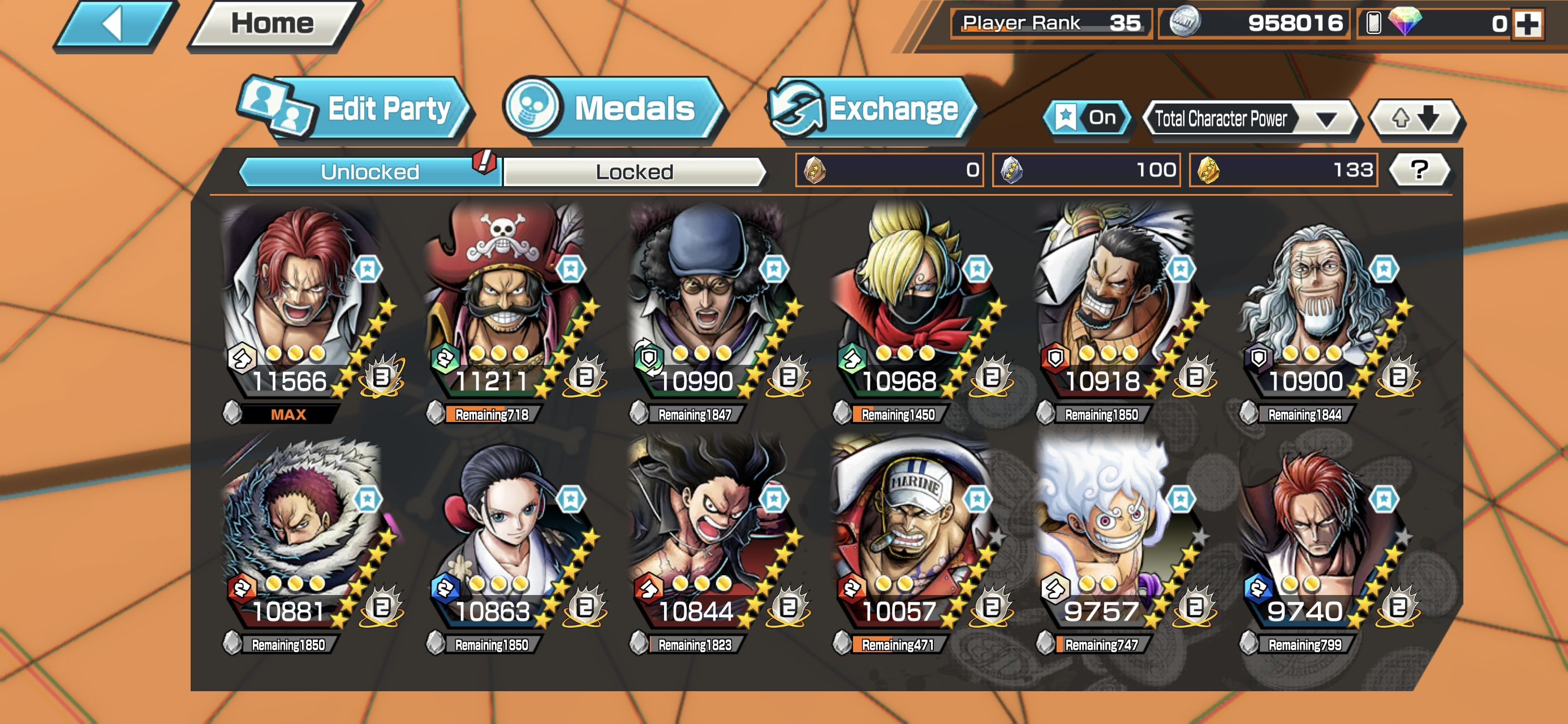Click the back arrow button
1568x724 pixels.
click(114, 24)
